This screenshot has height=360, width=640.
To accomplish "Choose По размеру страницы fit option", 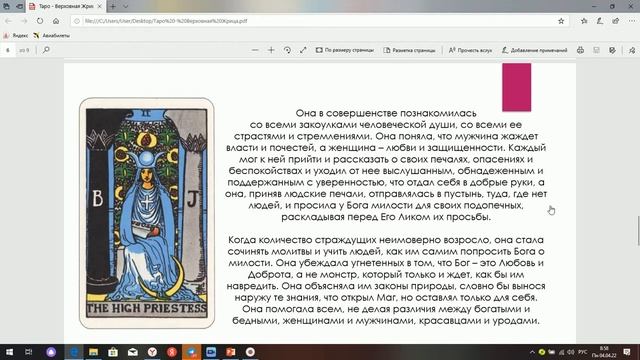I will [344, 50].
